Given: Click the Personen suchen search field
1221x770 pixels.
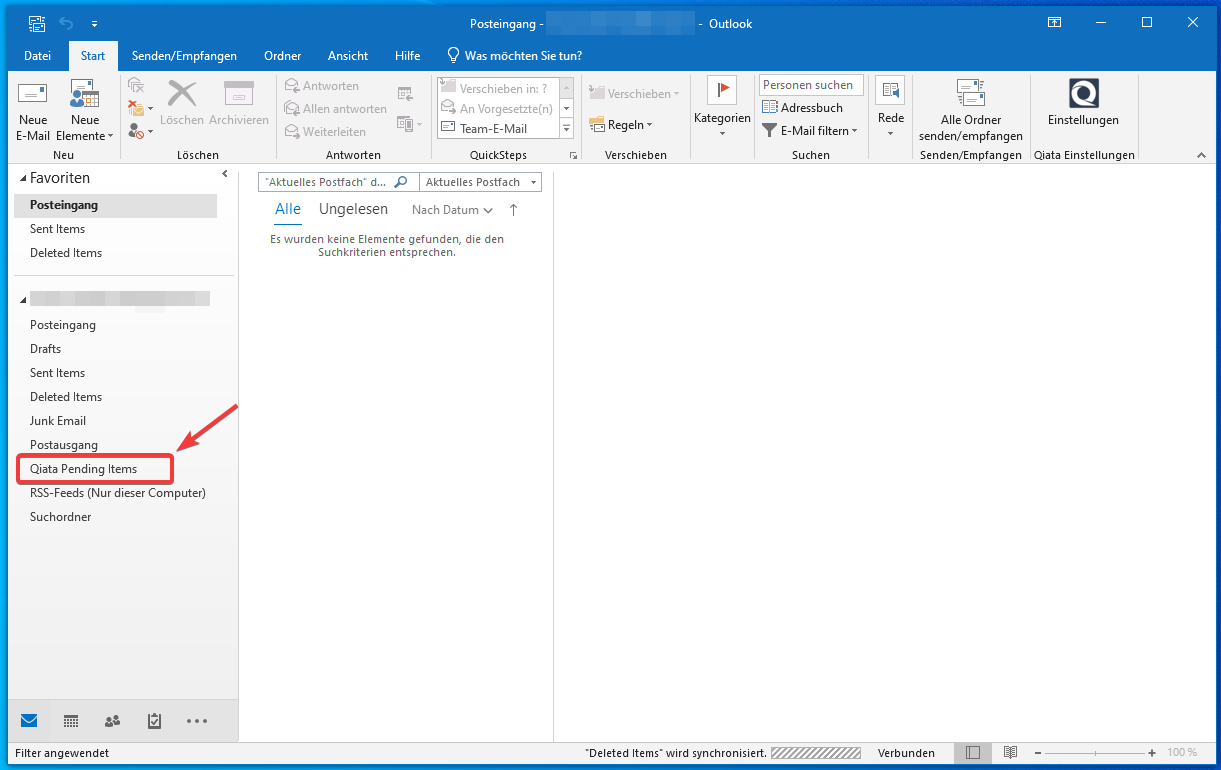Looking at the screenshot, I should (810, 85).
